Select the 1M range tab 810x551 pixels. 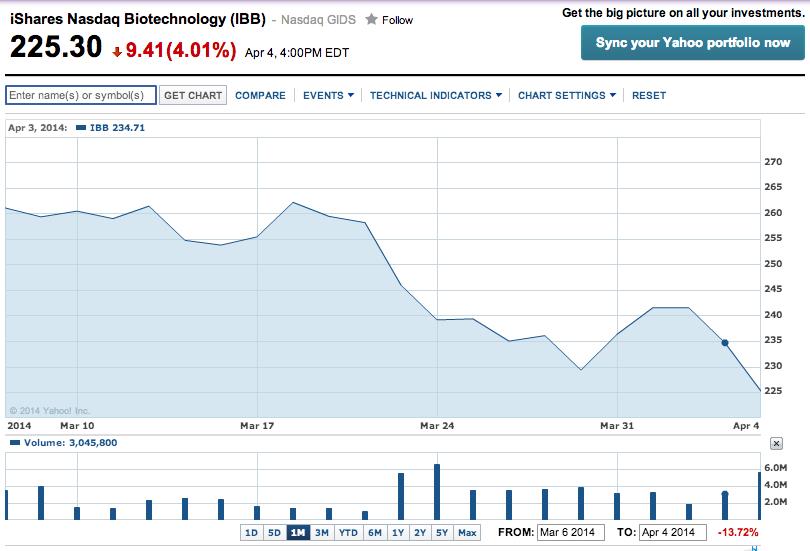tap(298, 532)
